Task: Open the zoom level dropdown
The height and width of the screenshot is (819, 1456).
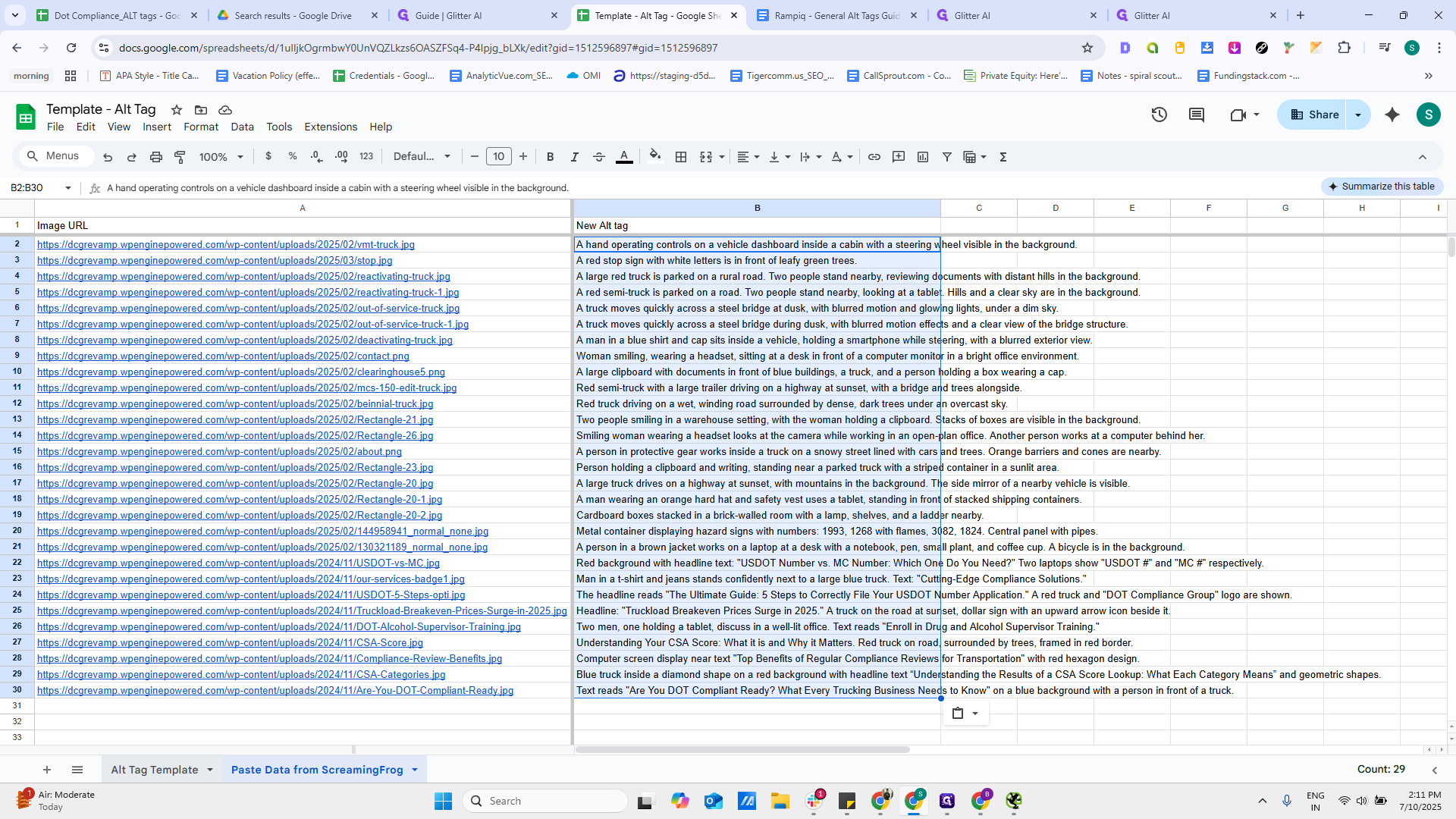Action: [x=220, y=156]
